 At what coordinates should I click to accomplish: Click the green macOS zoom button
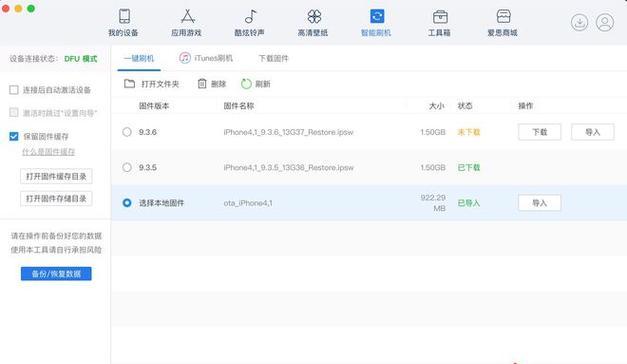[x=31, y=8]
